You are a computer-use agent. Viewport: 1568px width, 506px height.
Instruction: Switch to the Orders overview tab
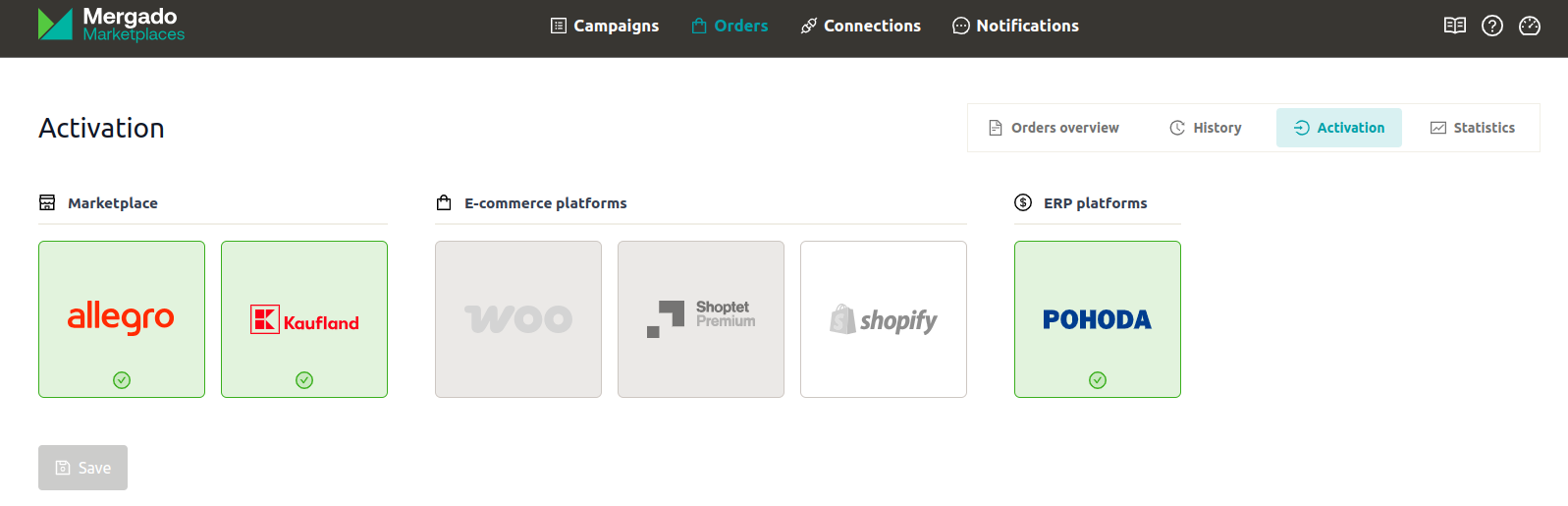point(1054,128)
